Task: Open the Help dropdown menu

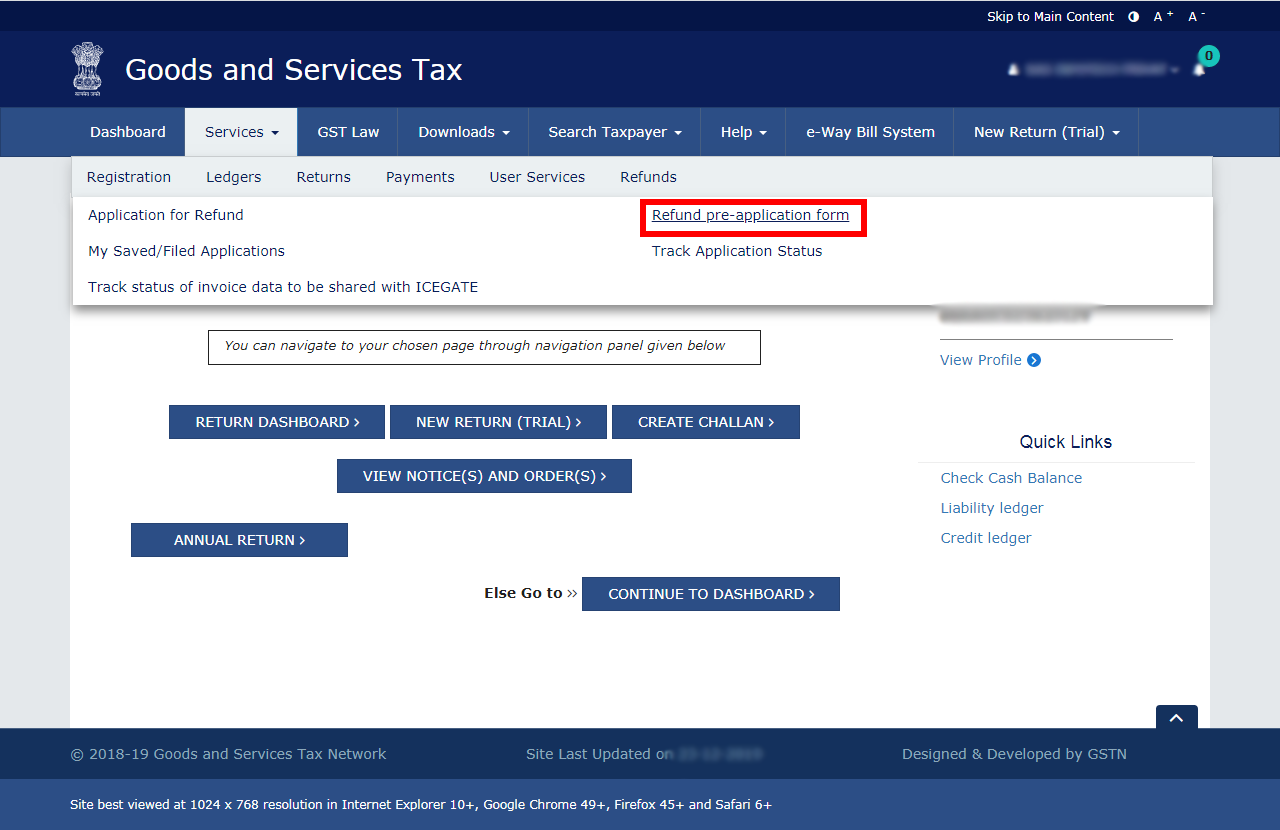Action: click(x=743, y=132)
